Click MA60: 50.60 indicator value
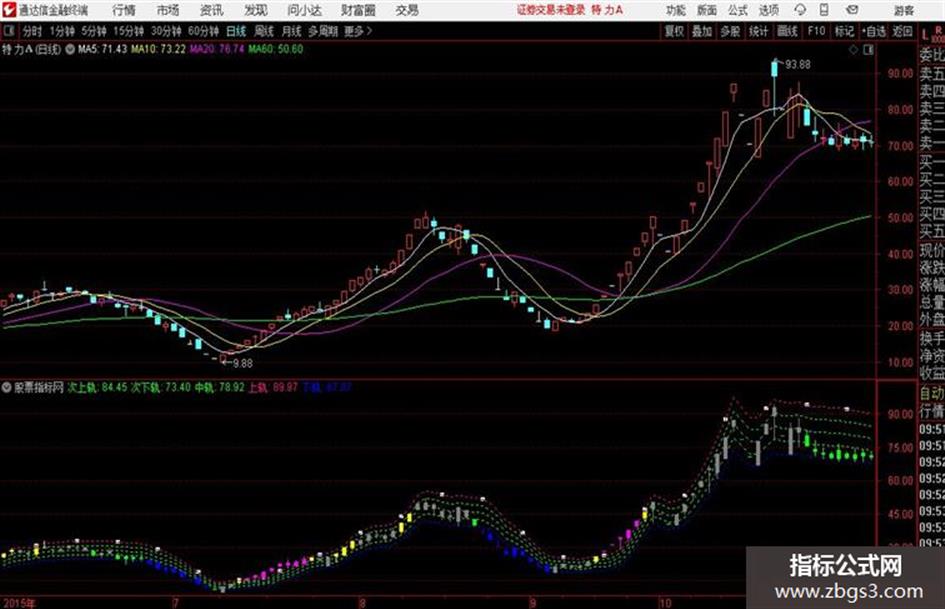945x609 pixels. point(275,49)
